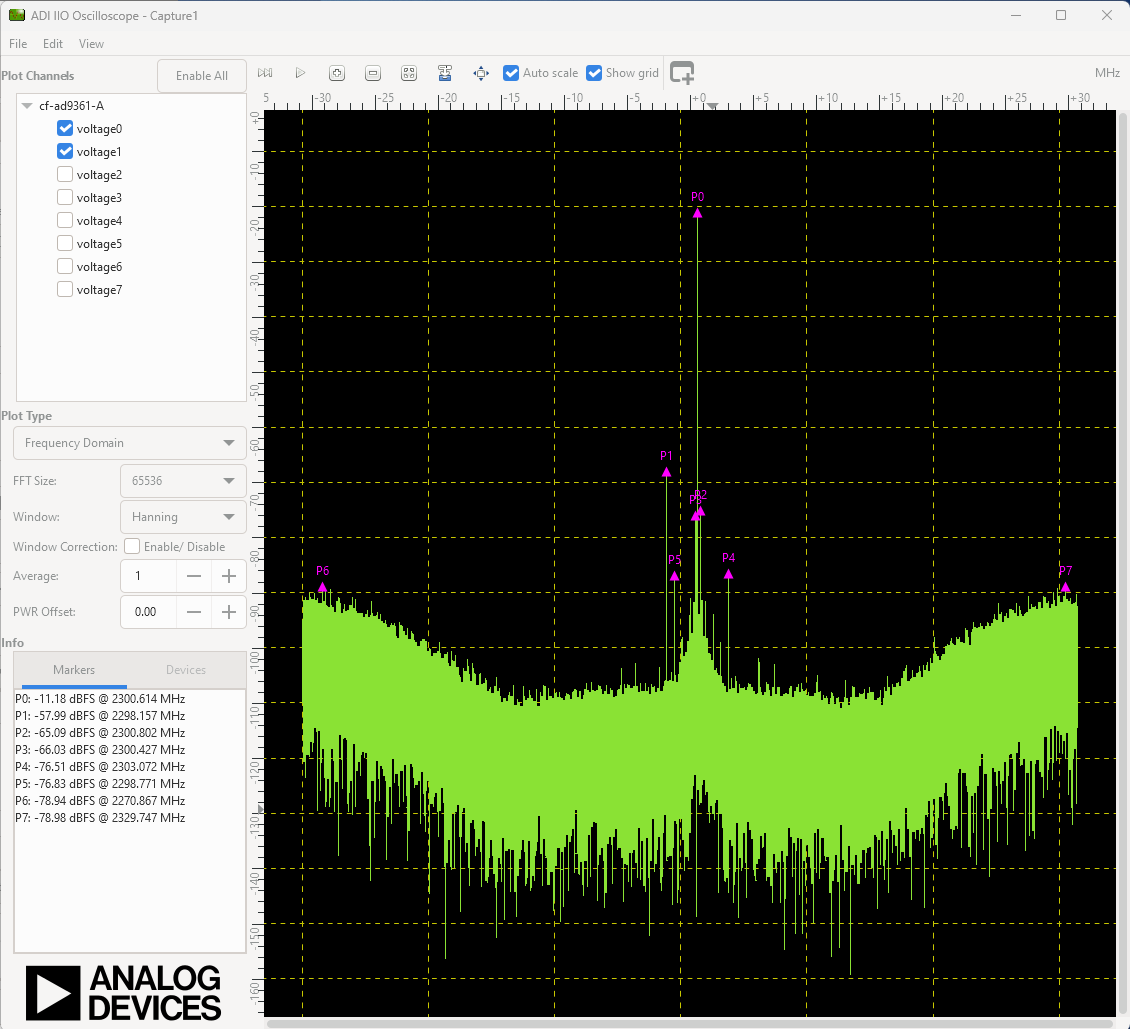1130x1029 pixels.
Task: Start the capture with play icon
Action: click(301, 73)
